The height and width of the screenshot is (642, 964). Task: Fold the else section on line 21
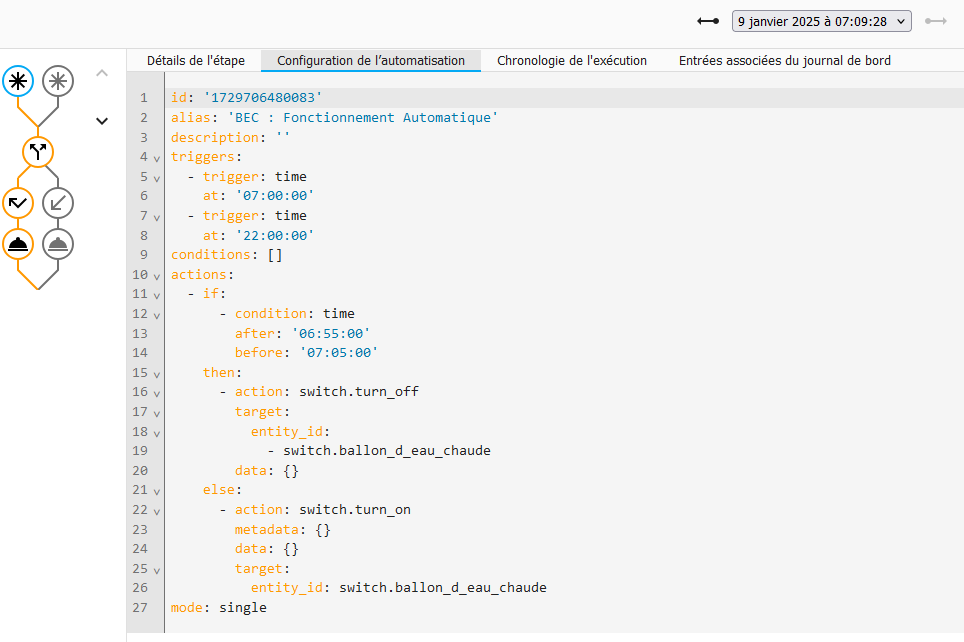coord(157,490)
